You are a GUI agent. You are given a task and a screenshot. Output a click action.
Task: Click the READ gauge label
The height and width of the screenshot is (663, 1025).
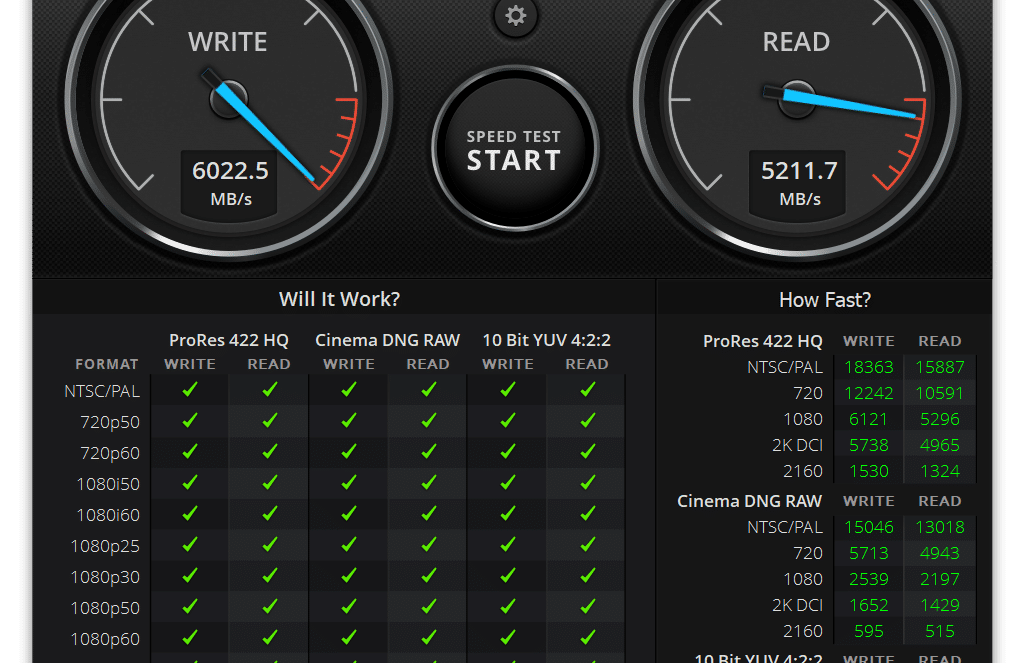pos(796,42)
